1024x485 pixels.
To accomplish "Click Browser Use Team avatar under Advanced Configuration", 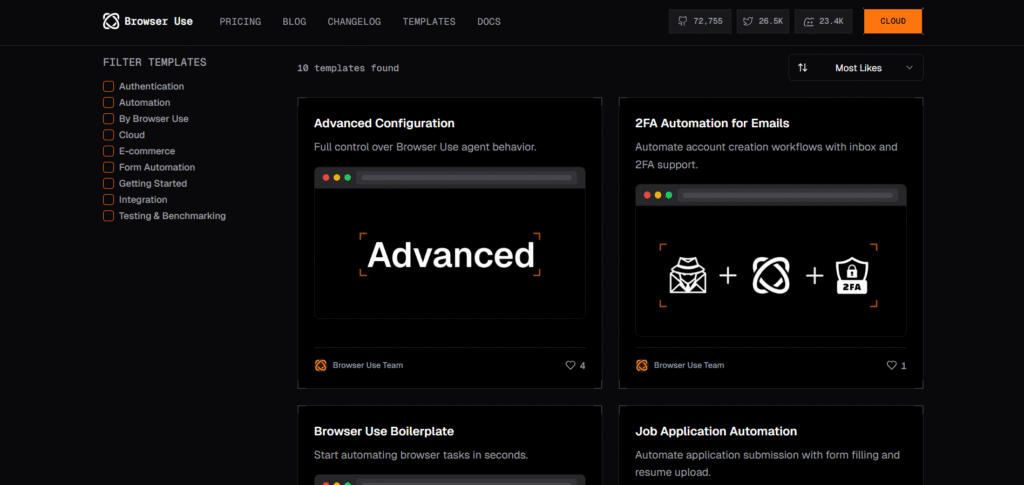I will point(320,365).
